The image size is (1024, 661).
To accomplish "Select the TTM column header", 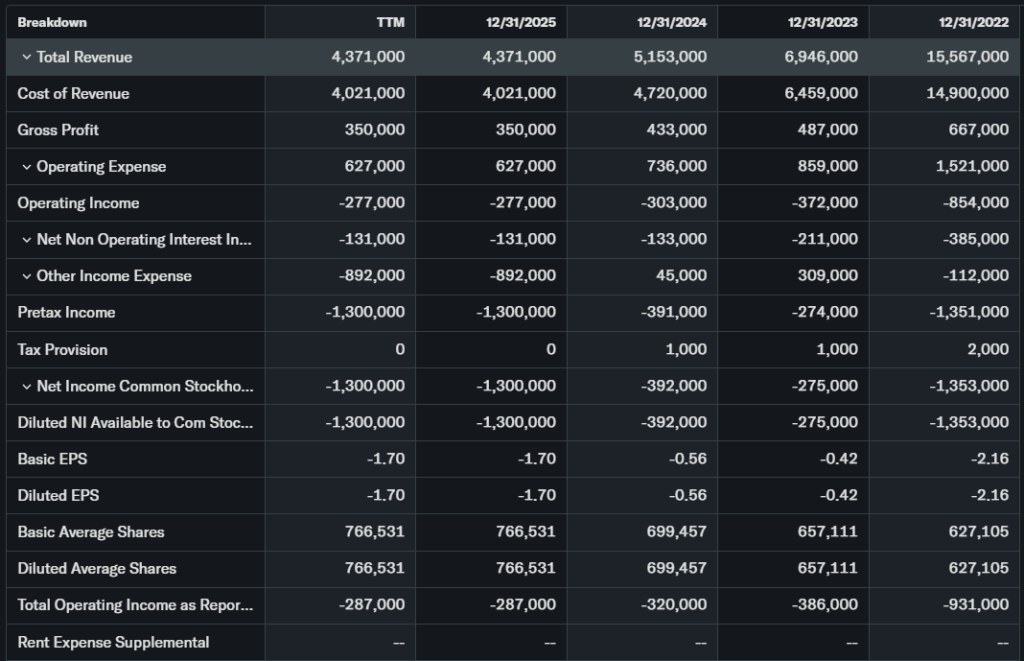I will pos(390,22).
